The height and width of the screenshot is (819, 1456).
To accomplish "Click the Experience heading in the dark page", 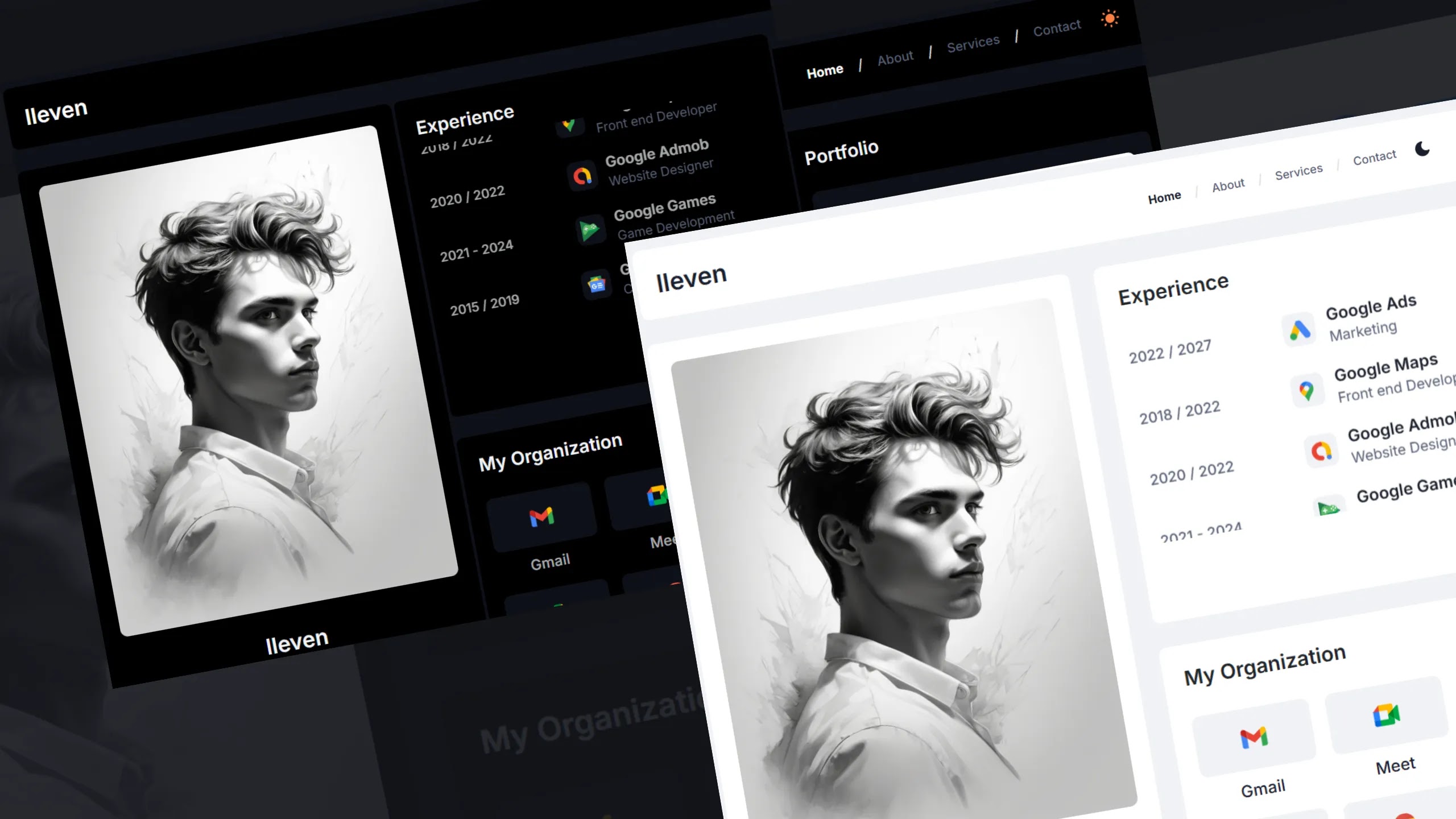I will pos(465,119).
